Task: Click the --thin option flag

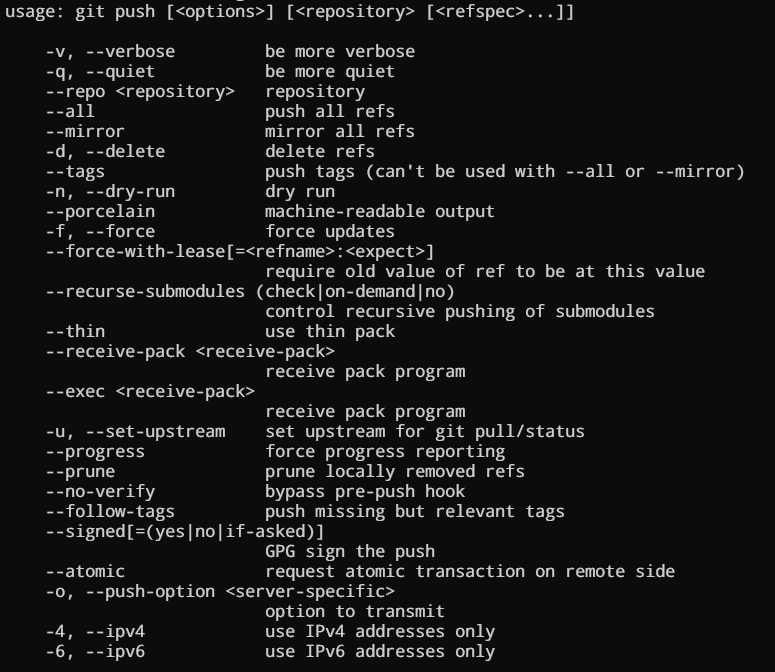Action: 75,332
